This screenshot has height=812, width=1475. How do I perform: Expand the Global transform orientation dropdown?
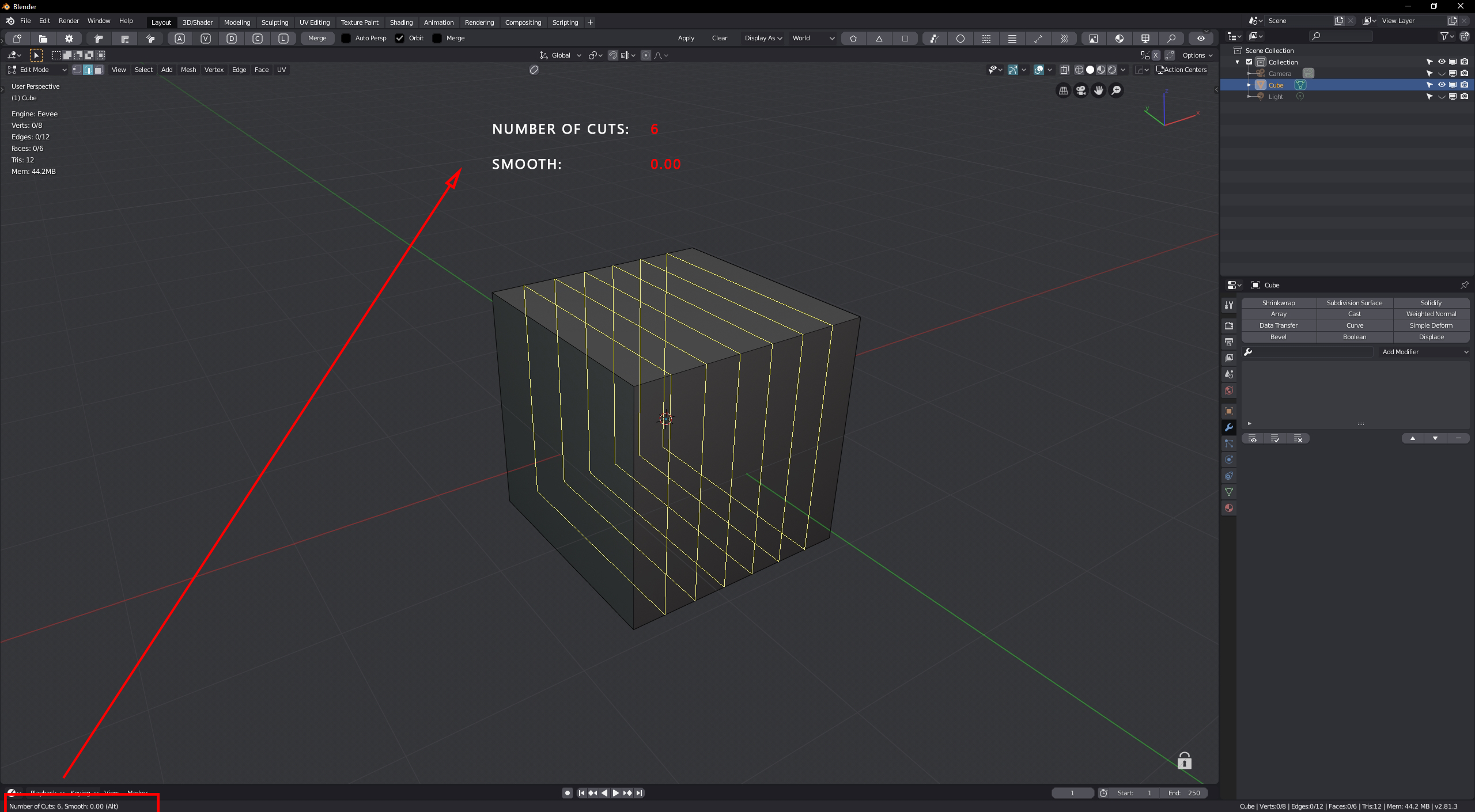(561, 55)
